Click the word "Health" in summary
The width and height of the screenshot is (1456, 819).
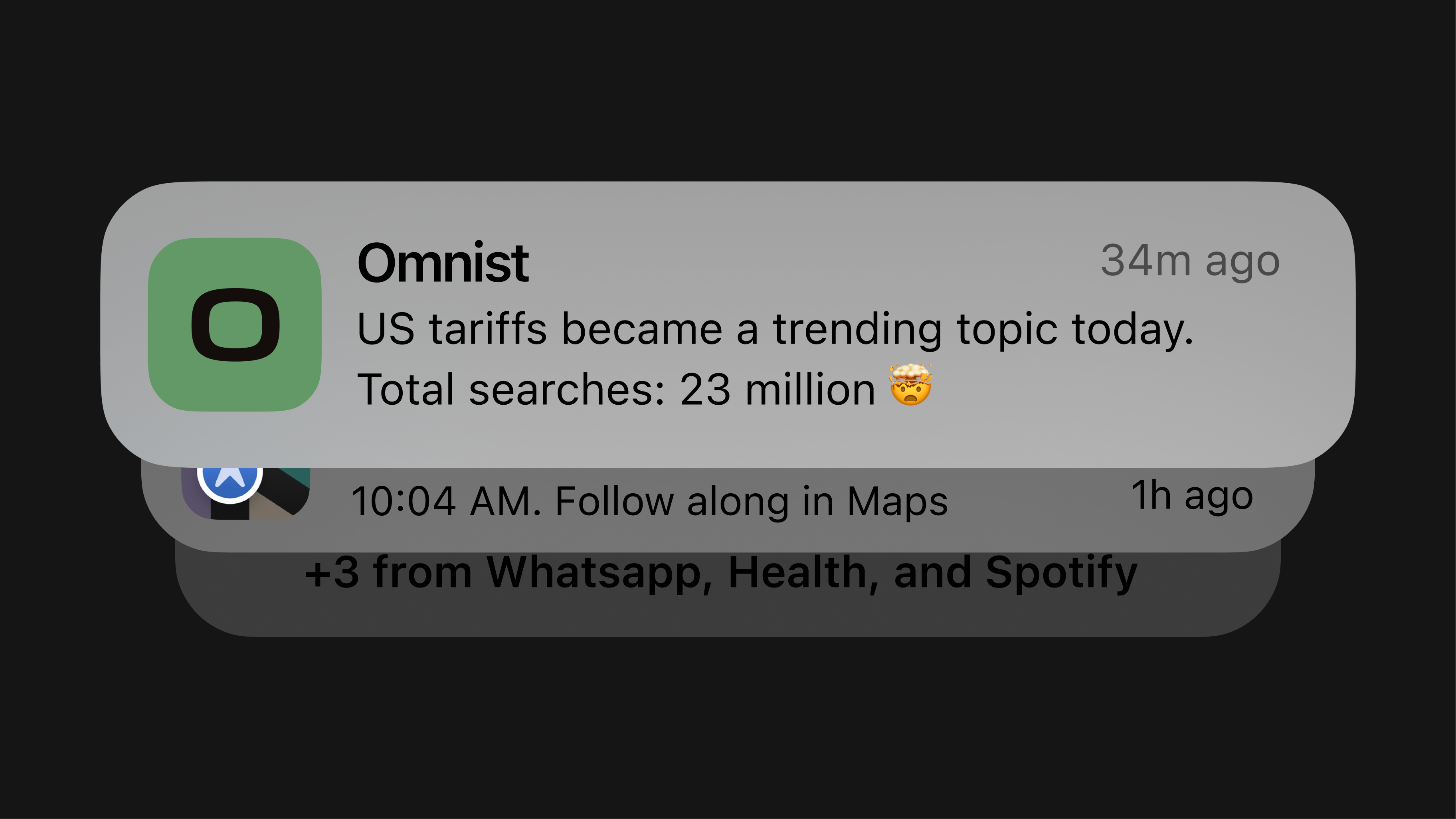(x=797, y=572)
